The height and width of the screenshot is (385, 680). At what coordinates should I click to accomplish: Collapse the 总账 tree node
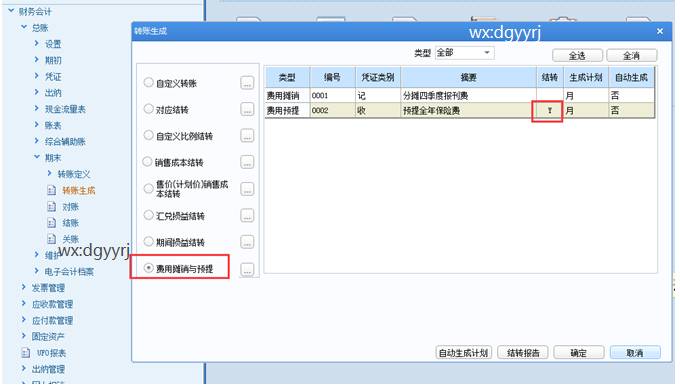pyautogui.click(x=24, y=27)
